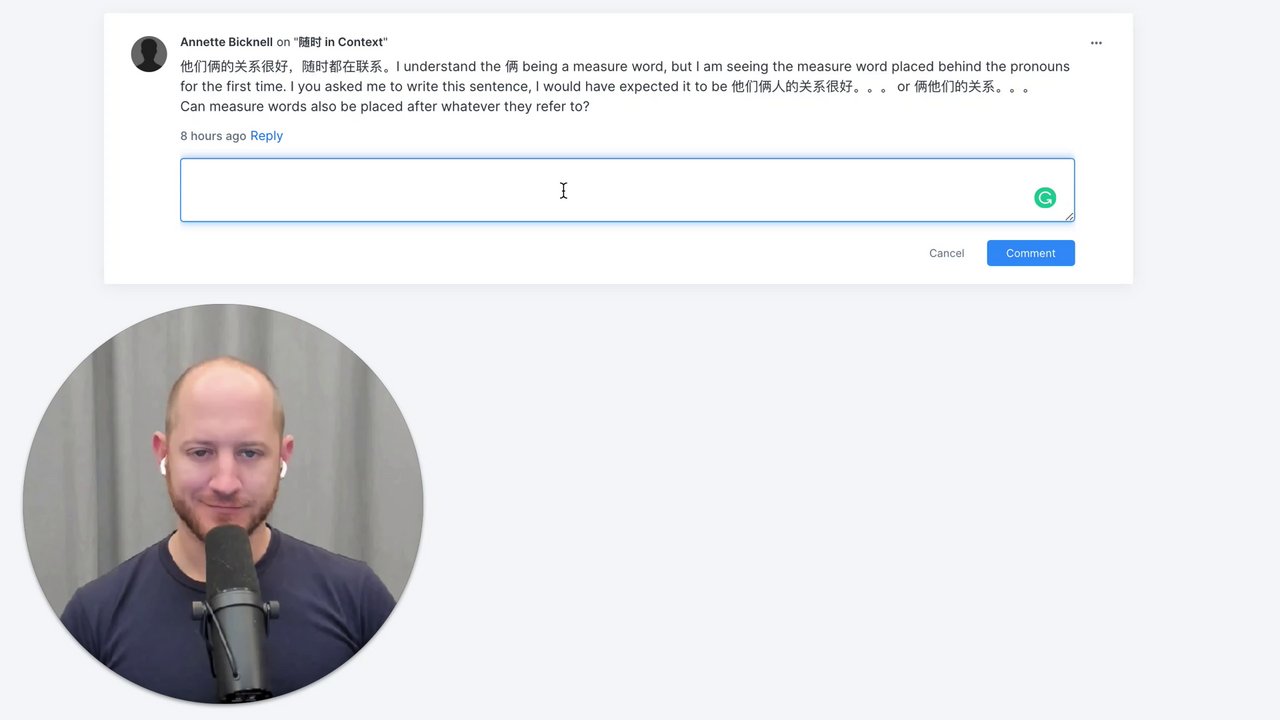Cancel the reply draft
Image resolution: width=1280 pixels, height=720 pixels.
(946, 253)
